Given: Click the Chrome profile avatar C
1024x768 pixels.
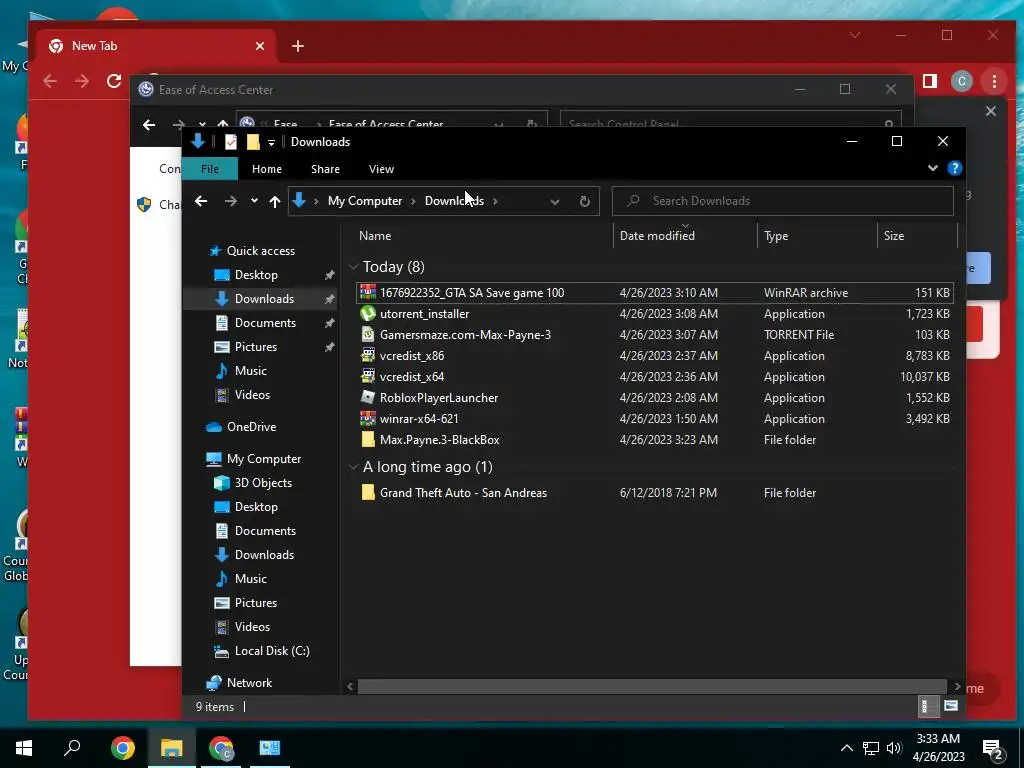Looking at the screenshot, I should 961,81.
